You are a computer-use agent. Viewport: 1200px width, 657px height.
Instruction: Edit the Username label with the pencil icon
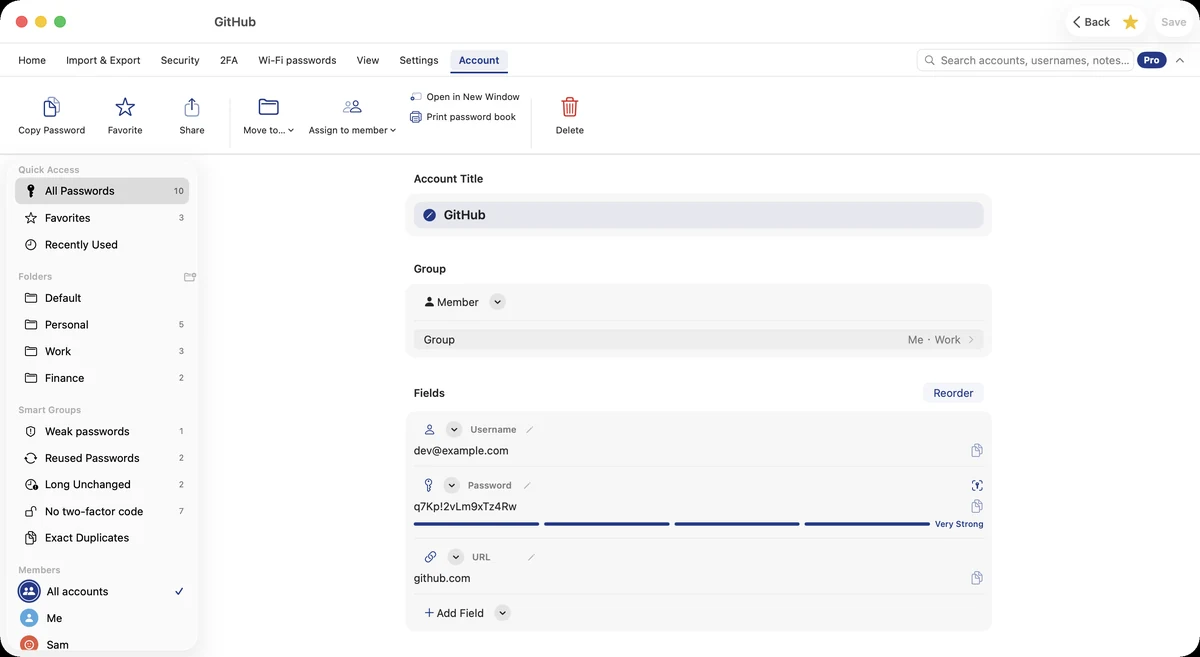click(530, 430)
